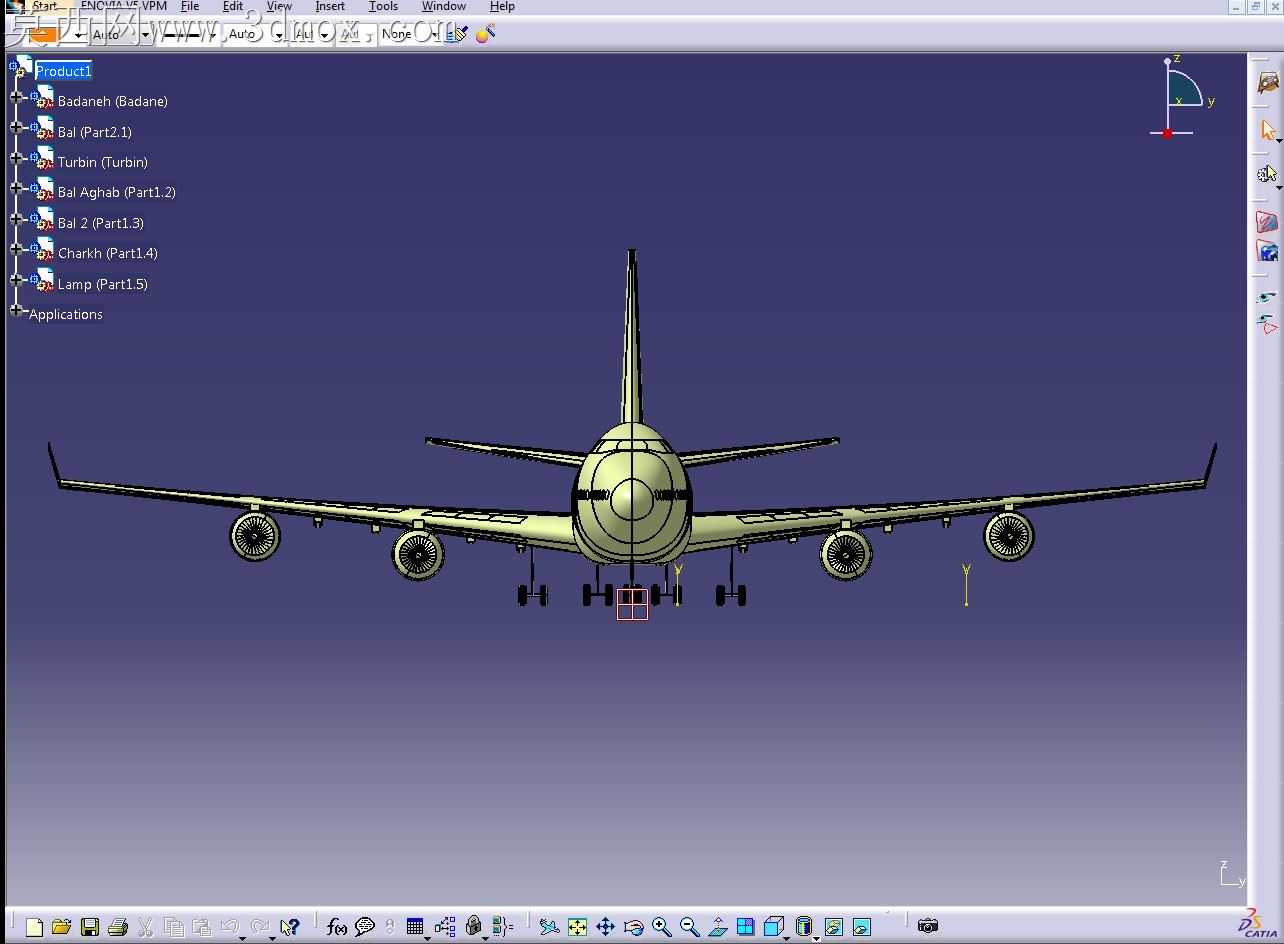
Task: Open the View menu
Action: pos(279,6)
